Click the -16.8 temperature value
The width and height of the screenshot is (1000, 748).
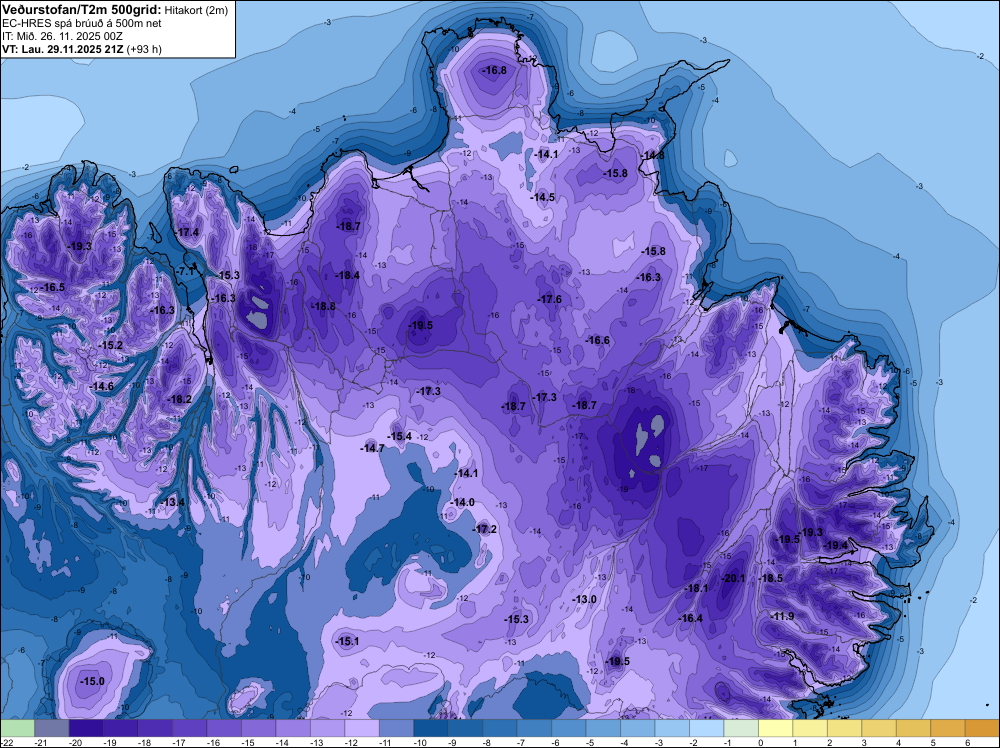(x=494, y=70)
